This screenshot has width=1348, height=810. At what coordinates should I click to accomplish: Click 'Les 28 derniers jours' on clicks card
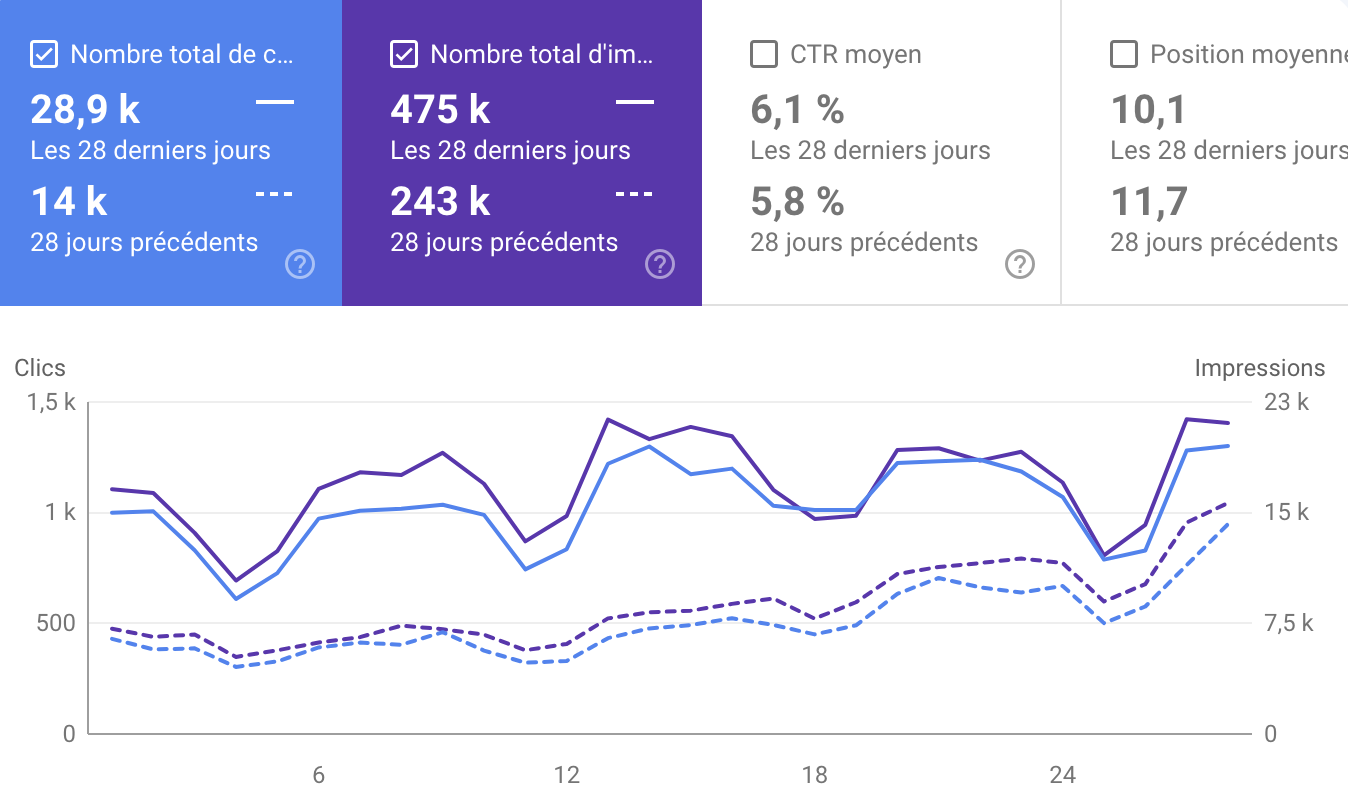pos(151,150)
